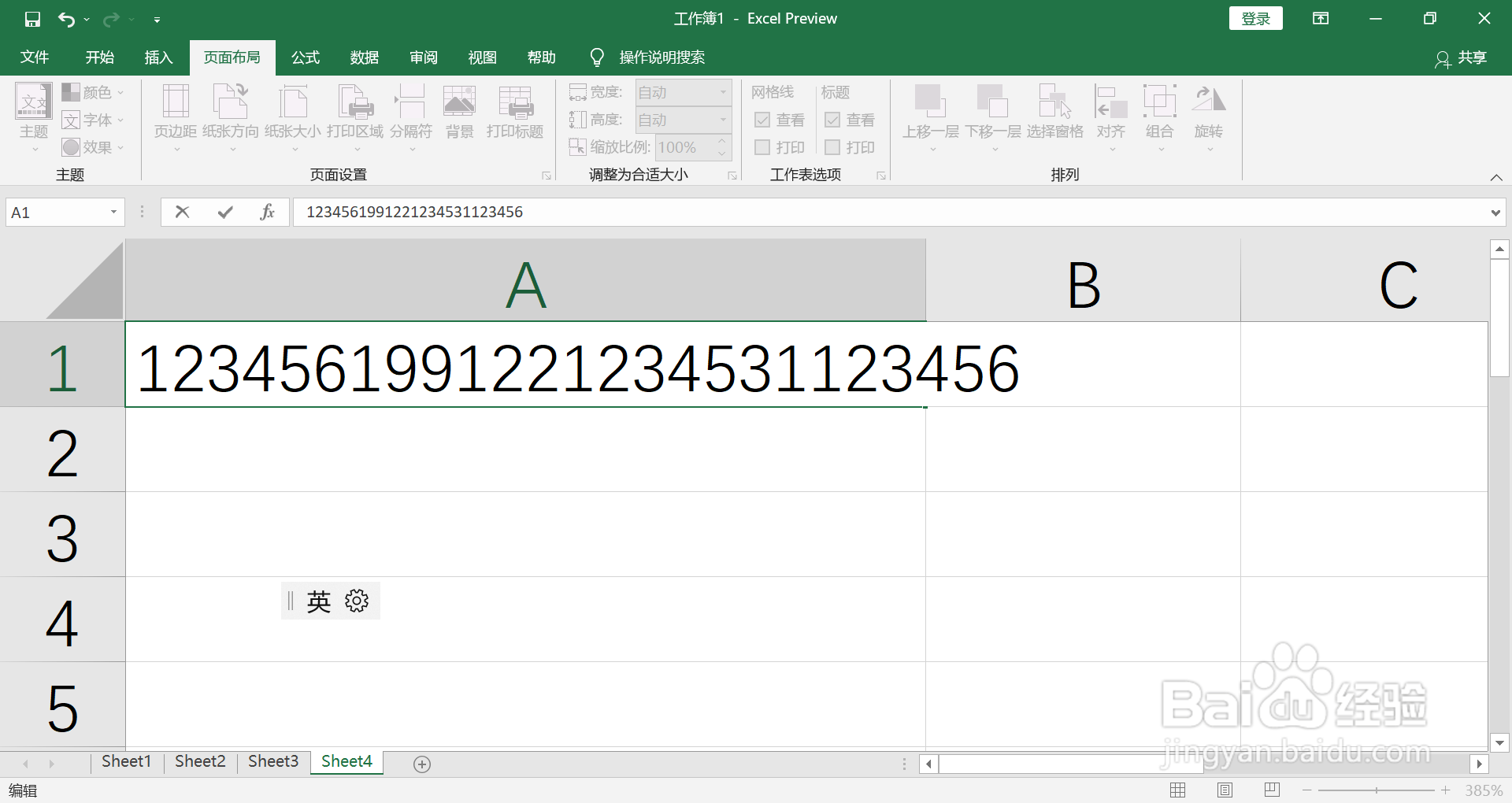Open Sheet Options dialog launcher
The height and width of the screenshot is (803, 1512).
click(881, 176)
